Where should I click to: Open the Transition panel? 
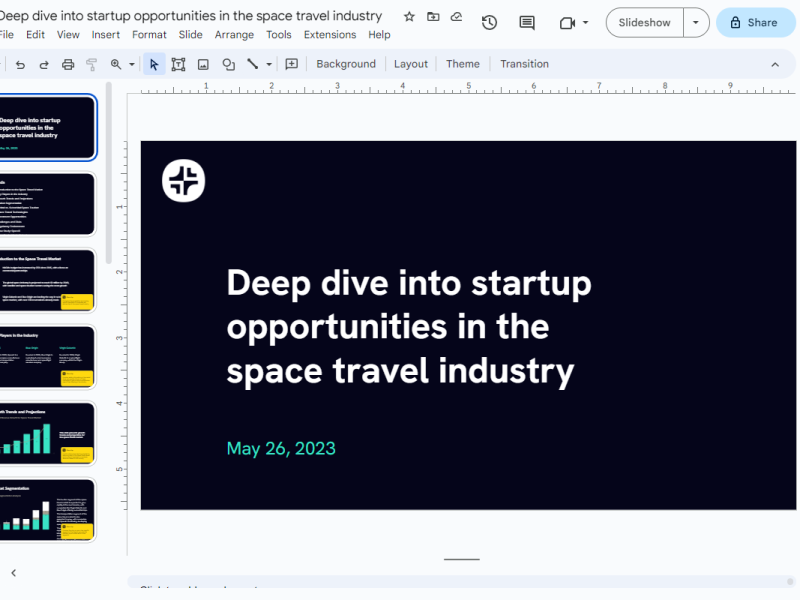[524, 64]
